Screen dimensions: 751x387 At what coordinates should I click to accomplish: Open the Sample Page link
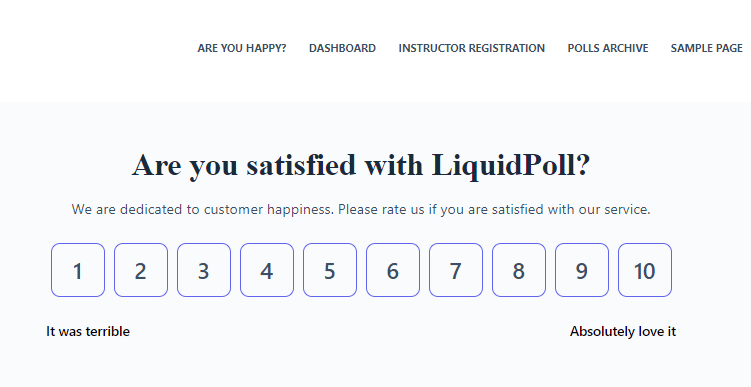(x=706, y=48)
